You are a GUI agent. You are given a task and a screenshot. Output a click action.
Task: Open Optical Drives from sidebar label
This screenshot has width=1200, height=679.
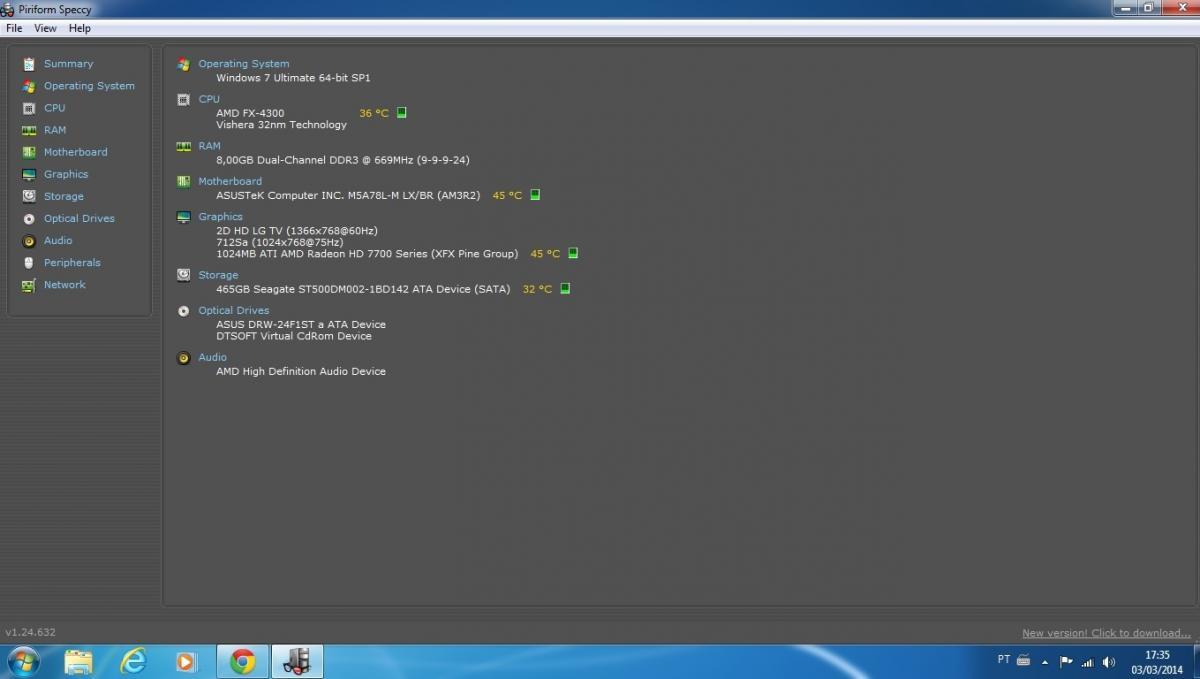coord(79,218)
